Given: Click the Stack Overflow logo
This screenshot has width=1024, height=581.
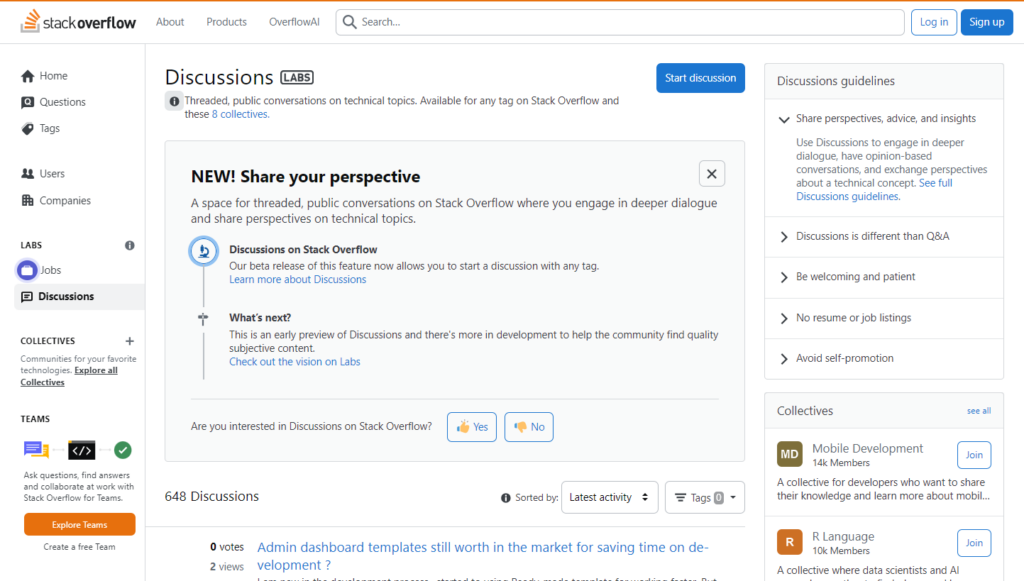Looking at the screenshot, I should (78, 22).
